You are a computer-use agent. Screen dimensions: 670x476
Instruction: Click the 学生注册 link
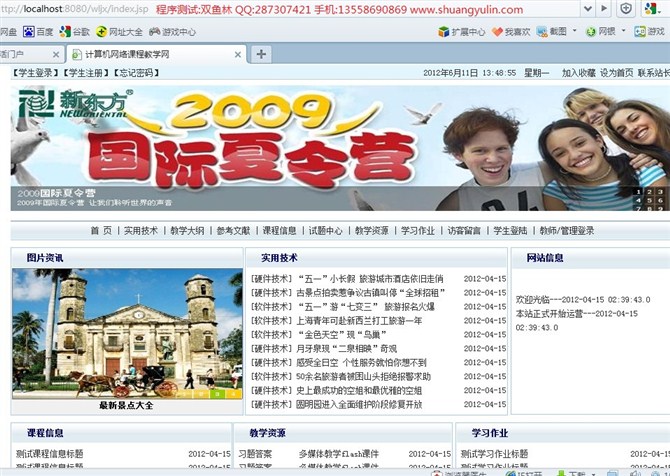point(86,73)
